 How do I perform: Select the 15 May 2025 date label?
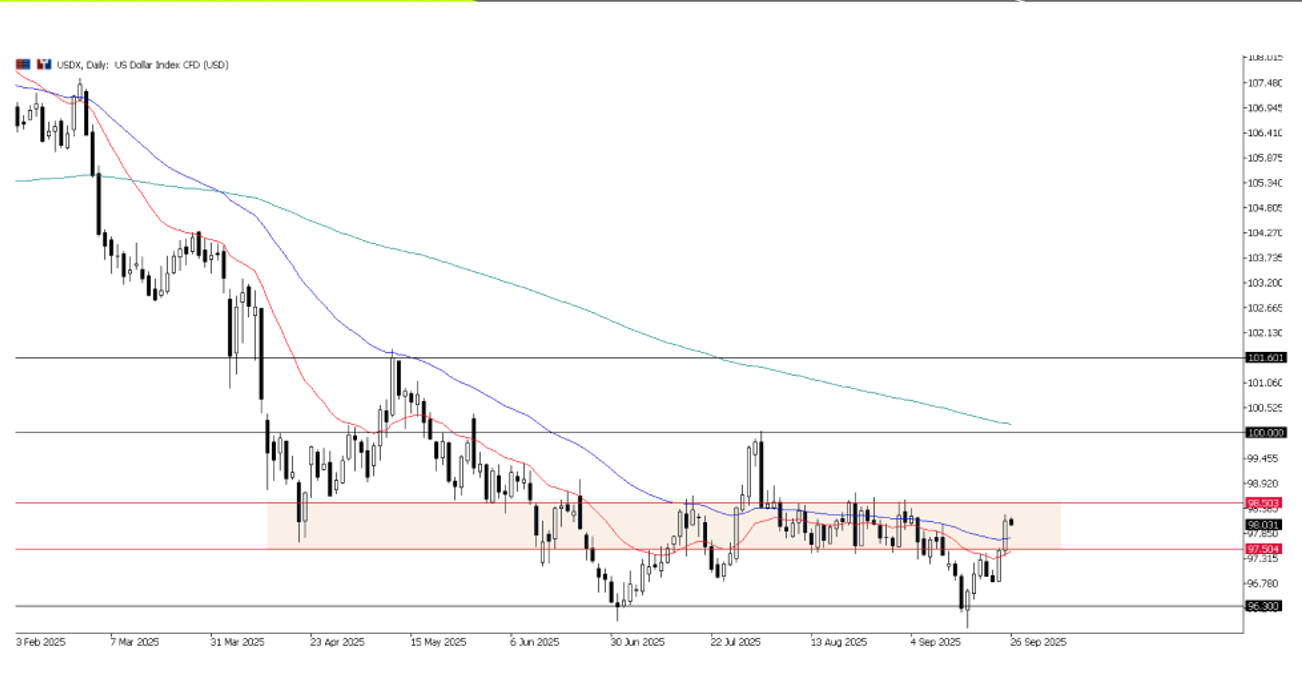tap(440, 643)
